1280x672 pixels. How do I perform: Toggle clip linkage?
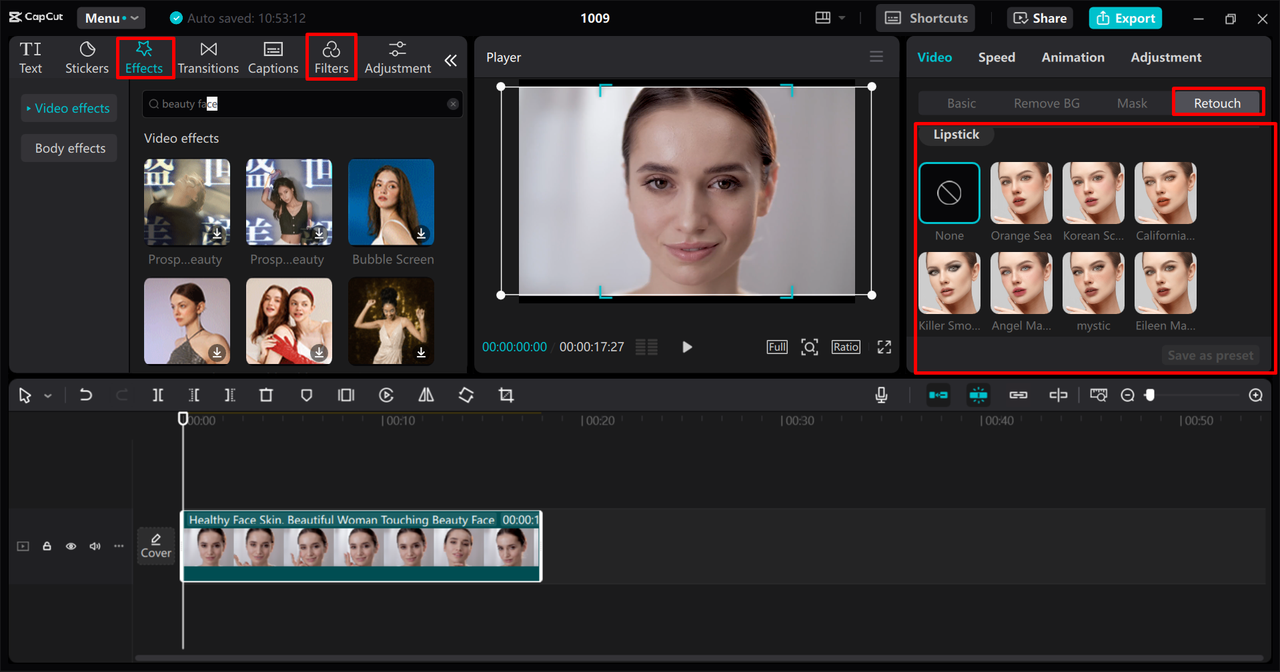(1018, 395)
